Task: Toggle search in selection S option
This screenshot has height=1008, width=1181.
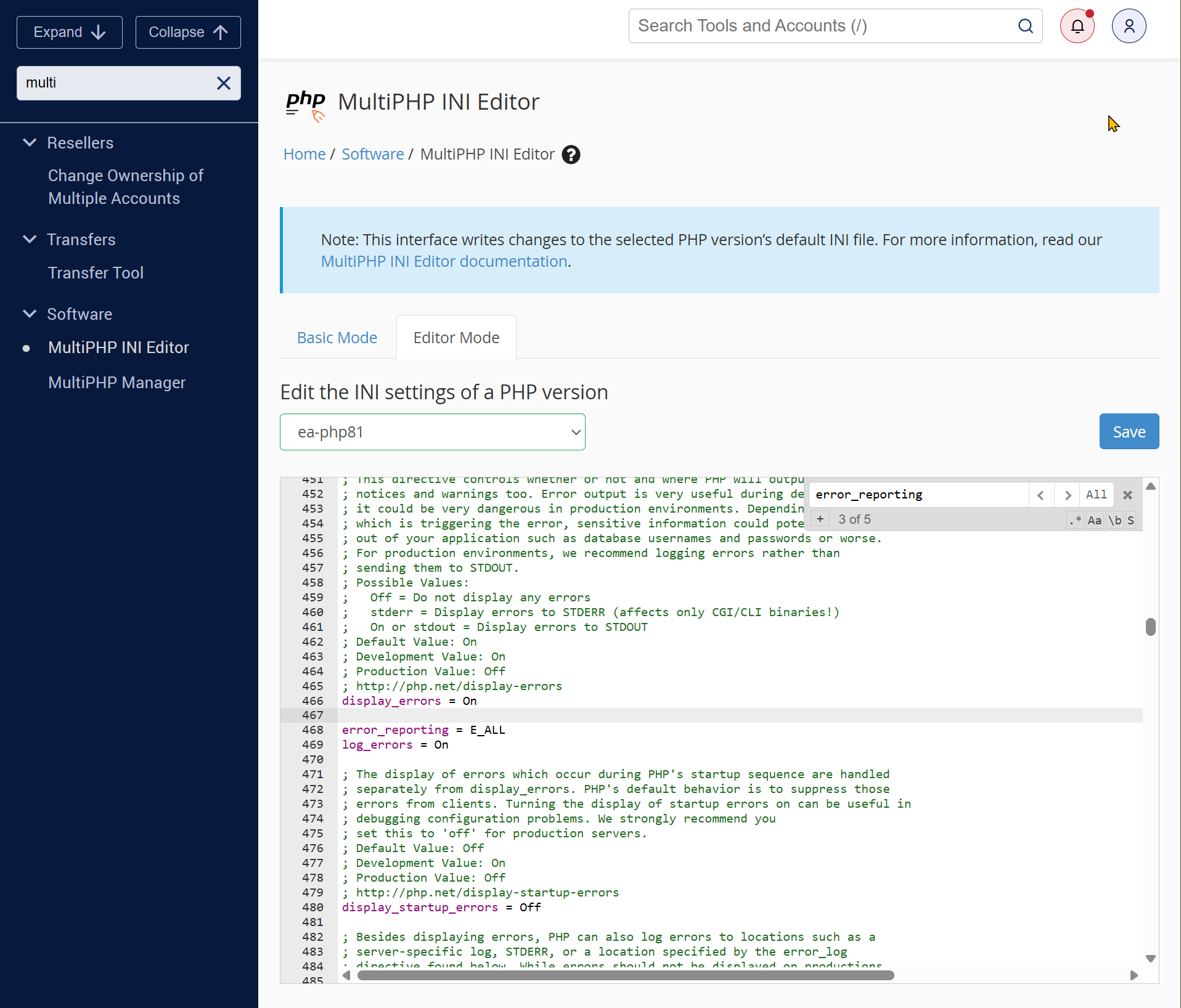Action: point(1130,520)
